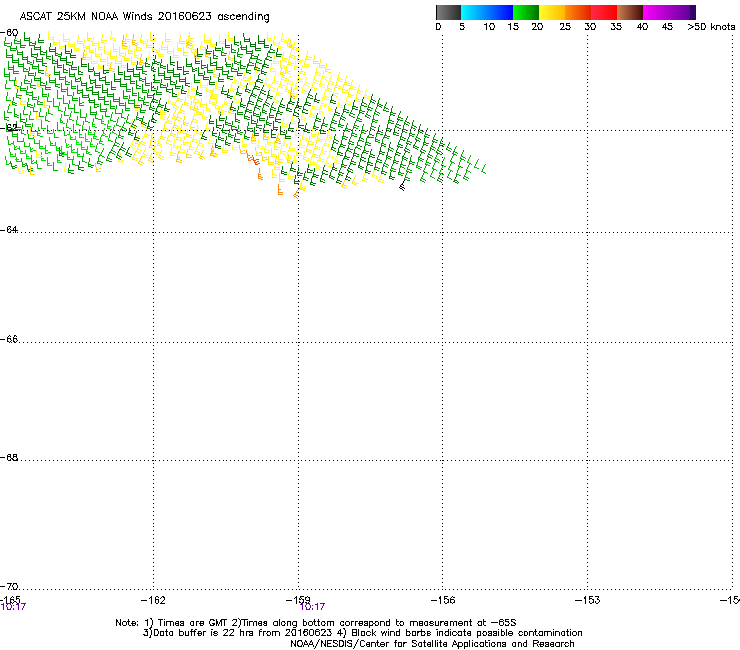Click the gray 0-5 knots color swatch
The image size is (740, 650).
point(448,12)
